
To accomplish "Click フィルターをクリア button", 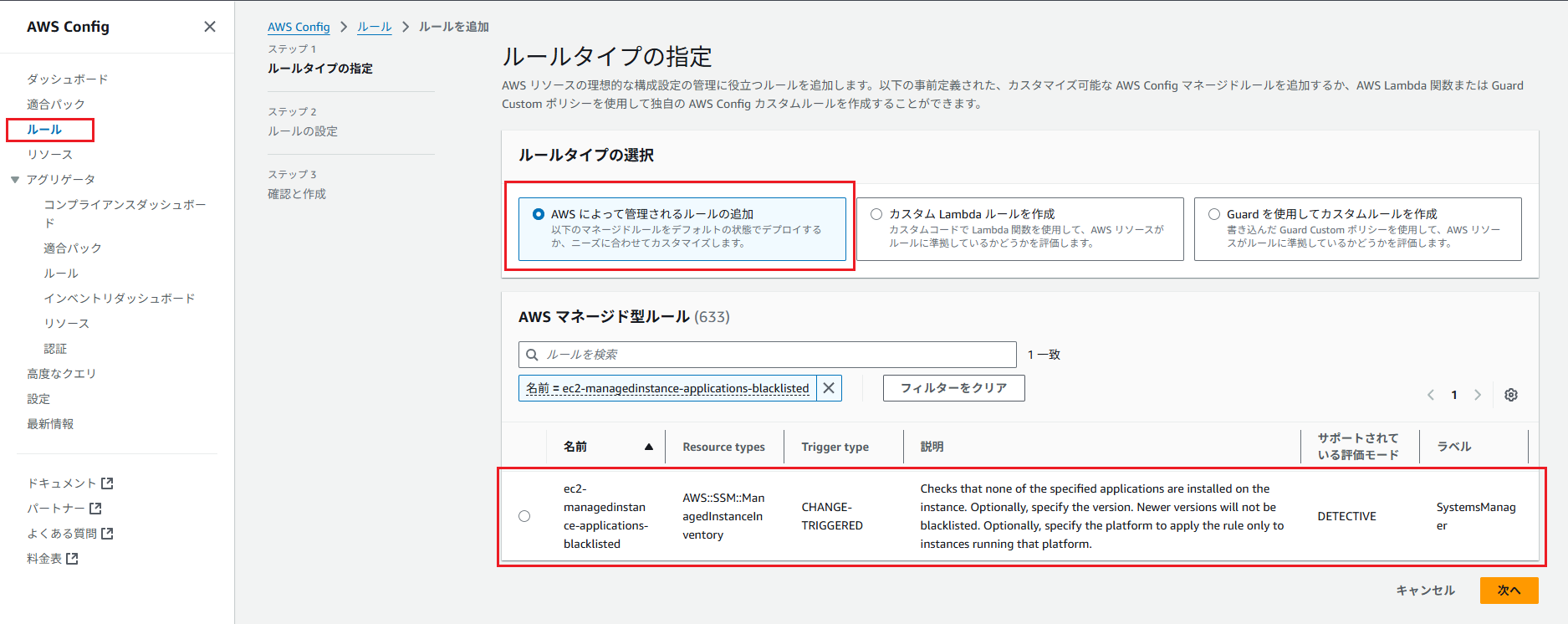I will click(x=954, y=388).
